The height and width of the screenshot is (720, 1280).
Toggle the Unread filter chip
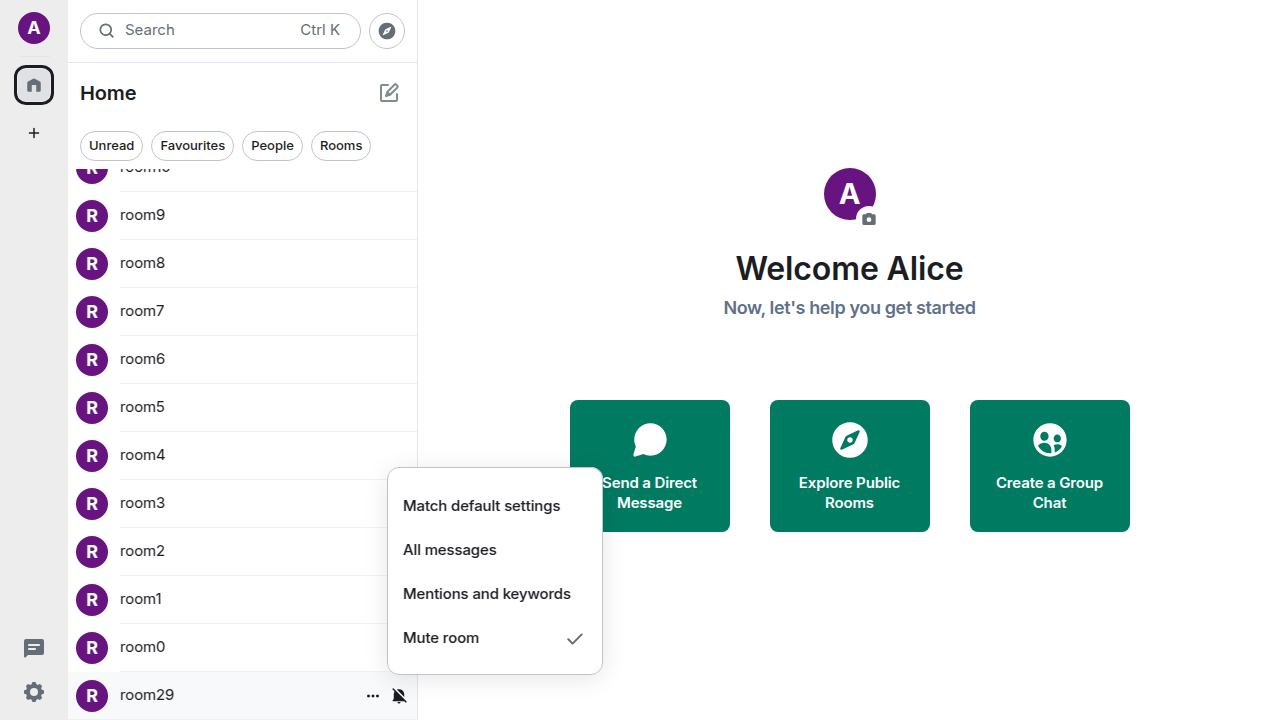111,146
